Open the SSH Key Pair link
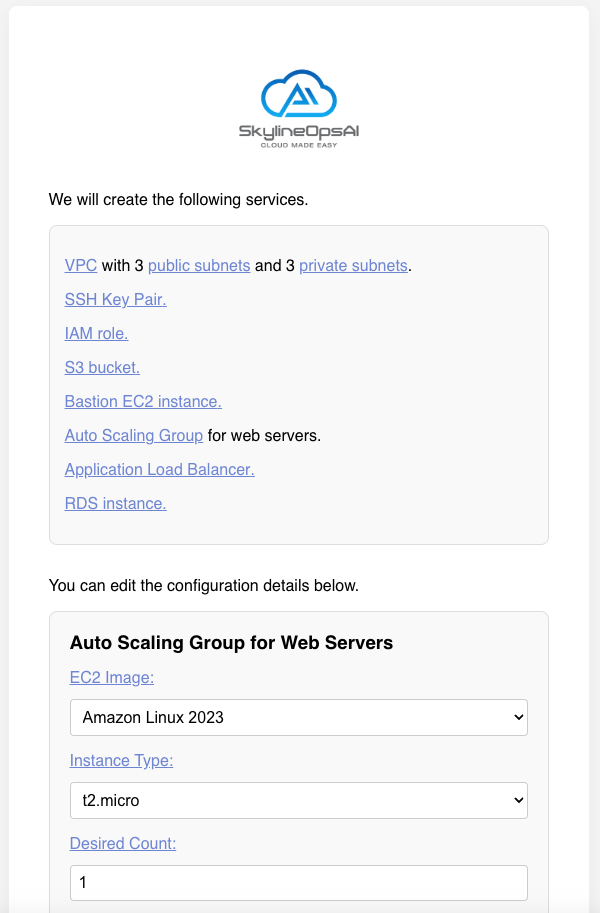The image size is (600, 913). (x=114, y=299)
